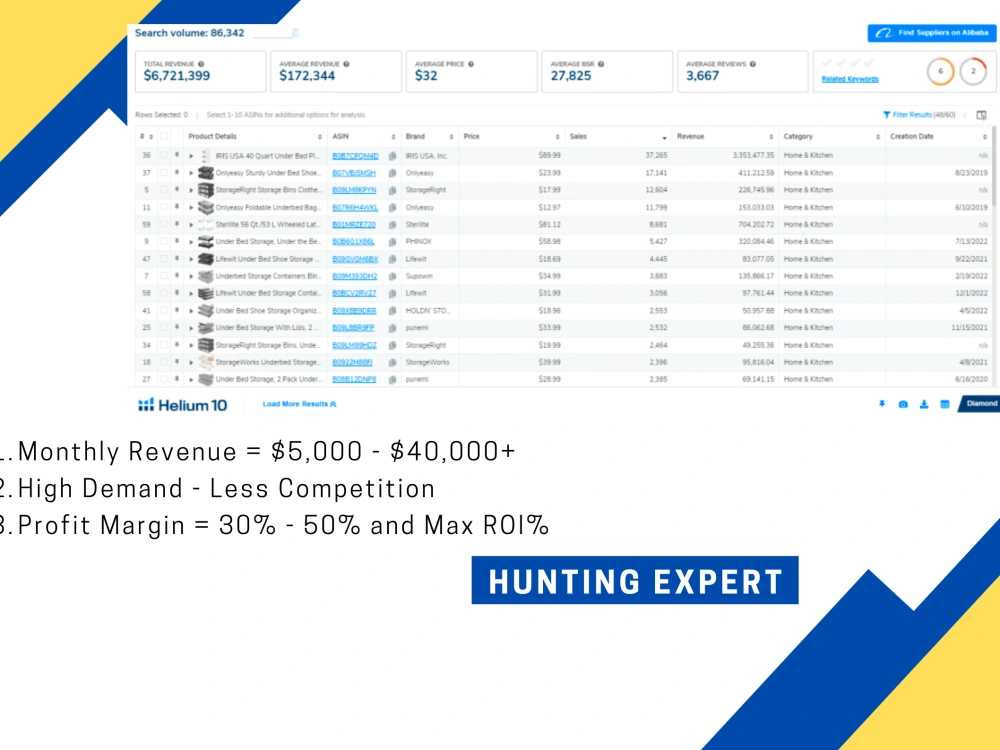The width and height of the screenshot is (1000, 750).
Task: Check the IRIS USA 40 Quart row checkbox
Action: 164,155
